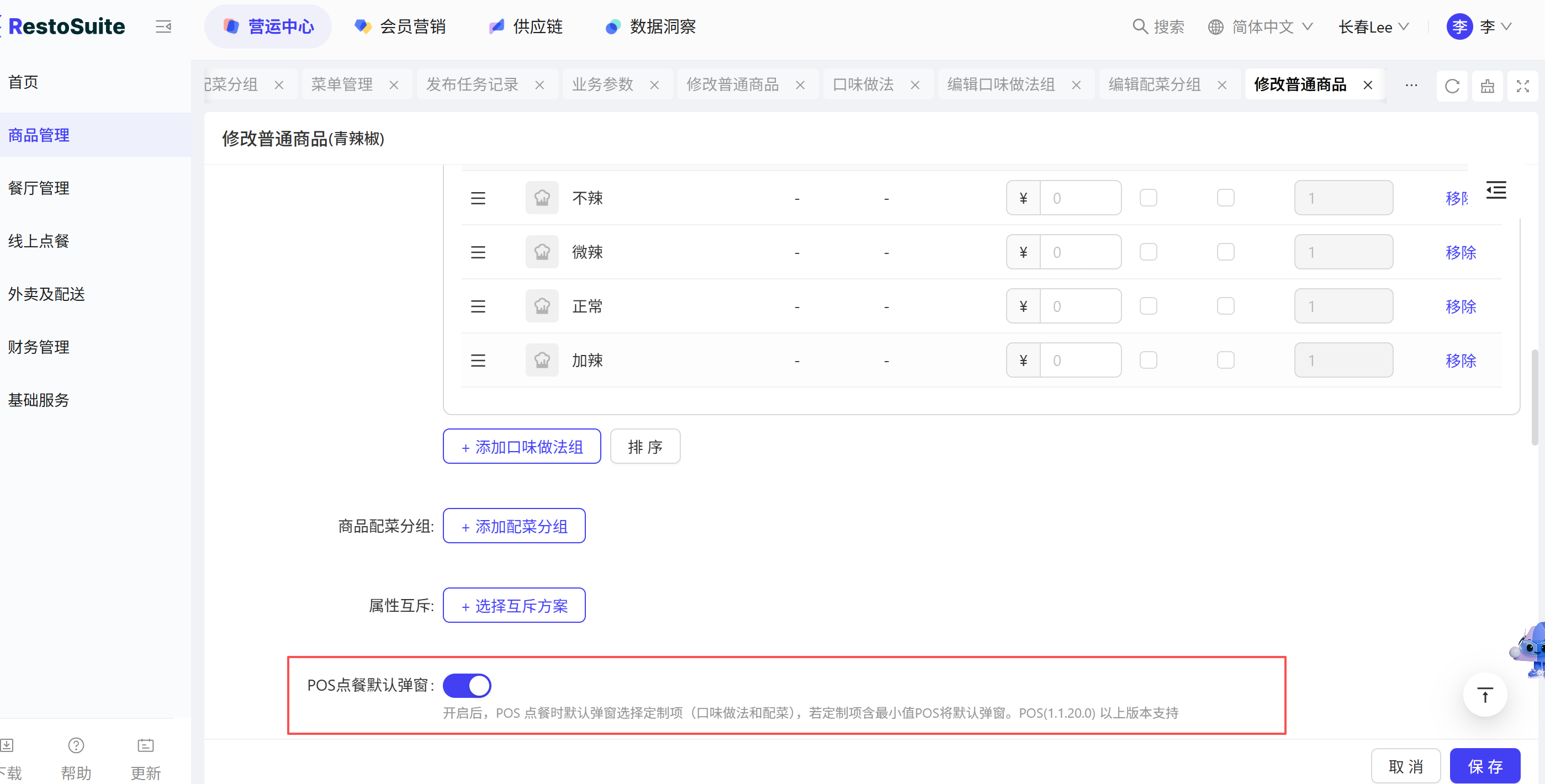
Task: Click 添加口味做法组 button
Action: point(522,446)
